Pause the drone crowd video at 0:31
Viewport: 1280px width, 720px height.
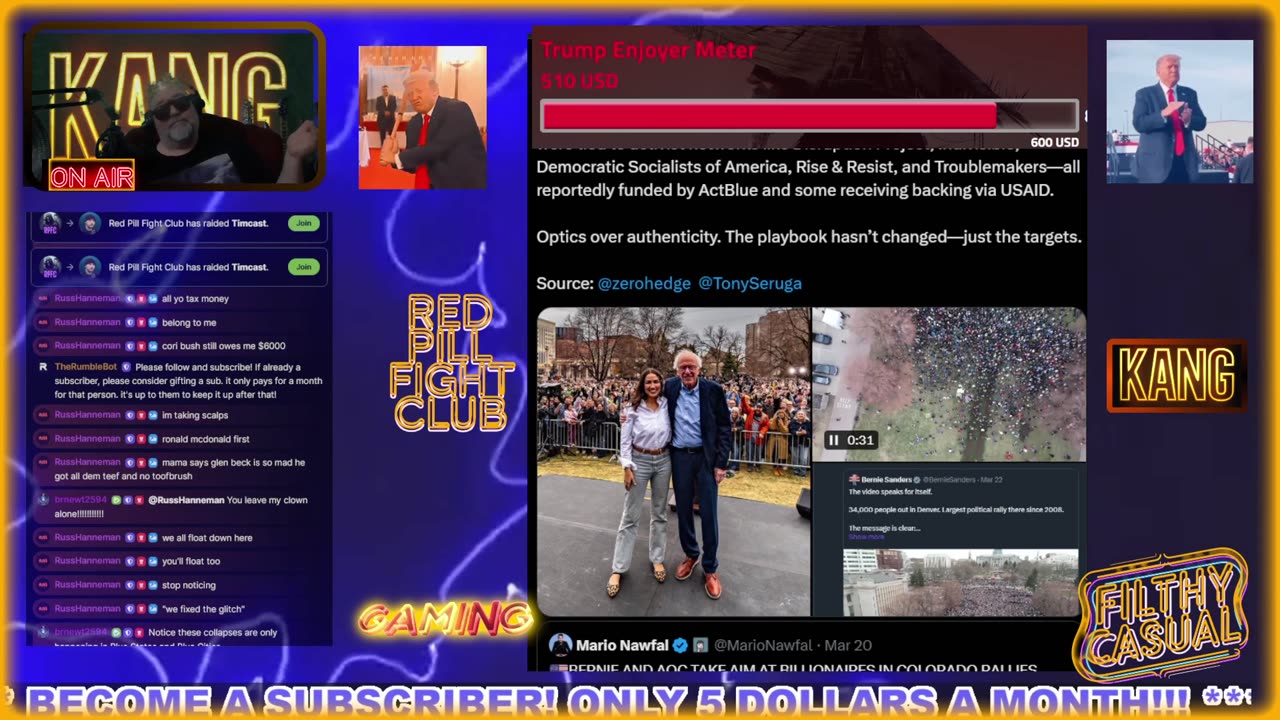click(833, 440)
